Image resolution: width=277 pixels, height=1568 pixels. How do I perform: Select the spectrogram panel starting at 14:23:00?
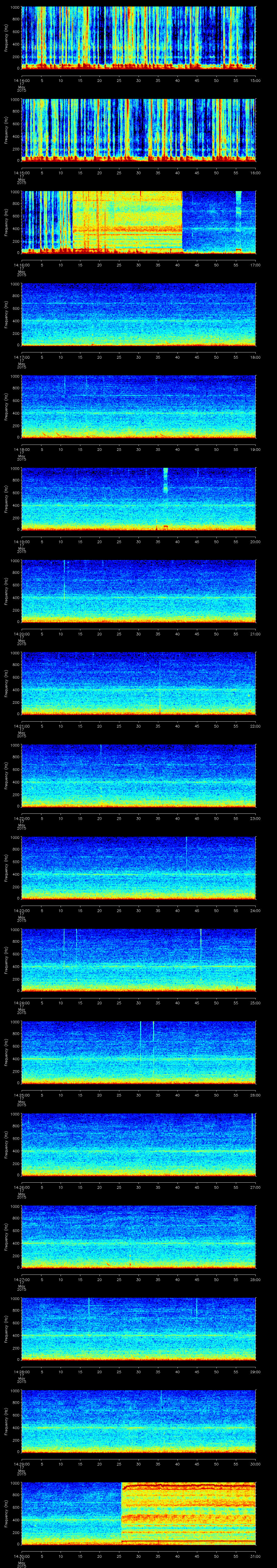pos(138,868)
